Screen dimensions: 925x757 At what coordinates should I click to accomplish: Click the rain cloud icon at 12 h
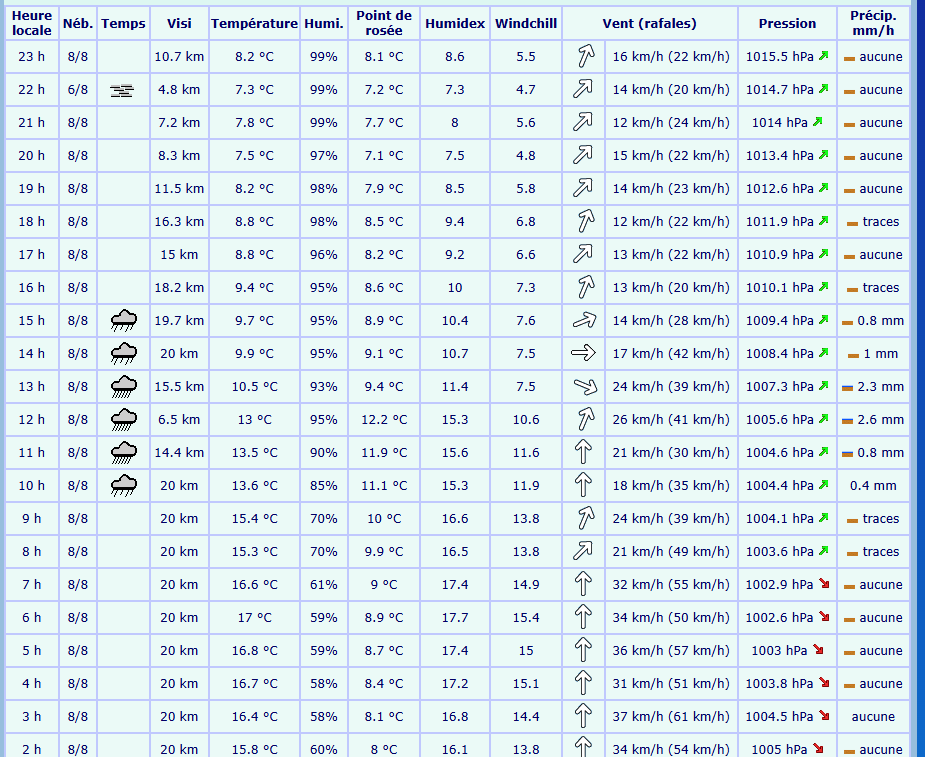124,419
